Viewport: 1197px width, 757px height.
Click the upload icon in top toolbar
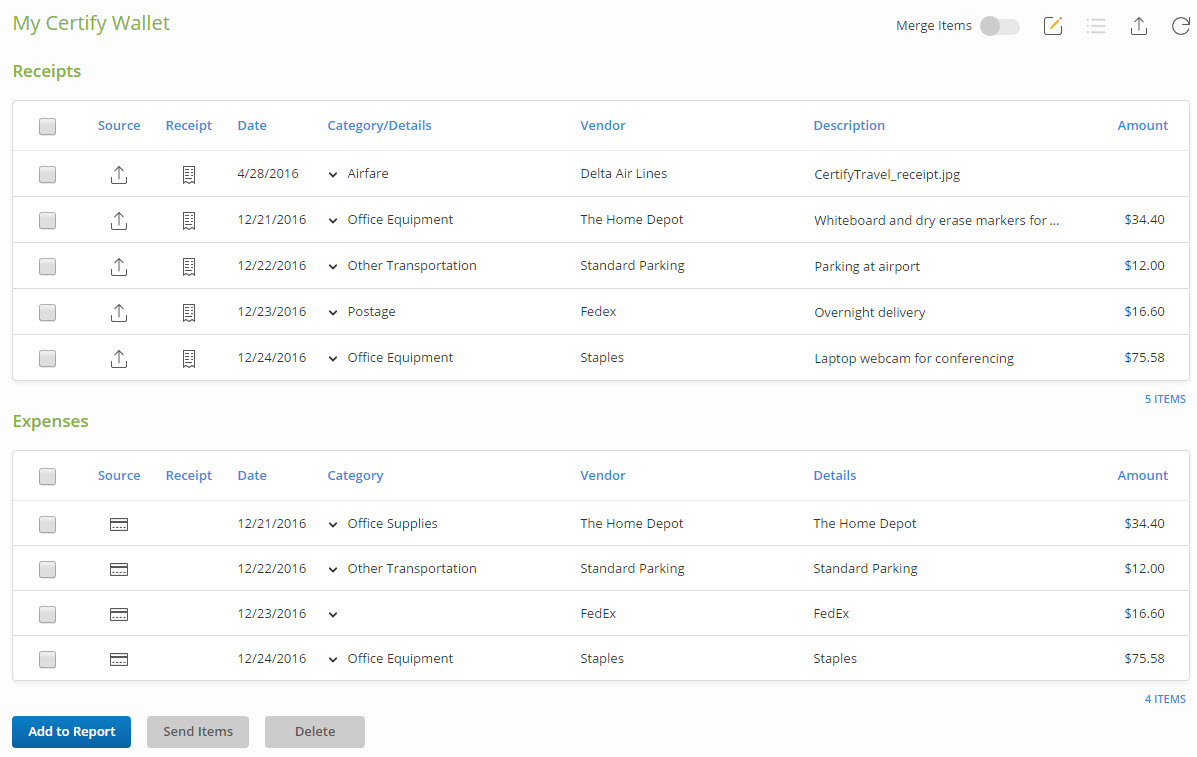1138,26
